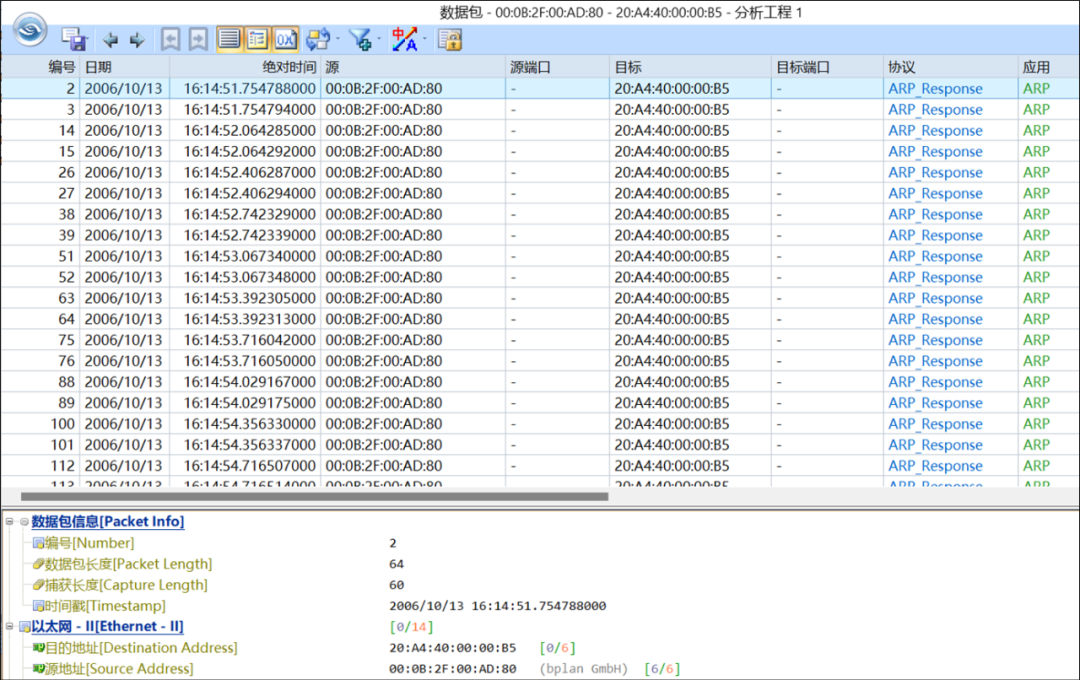Go to previous packet with left arrow
This screenshot has height=680, width=1080.
coord(110,40)
